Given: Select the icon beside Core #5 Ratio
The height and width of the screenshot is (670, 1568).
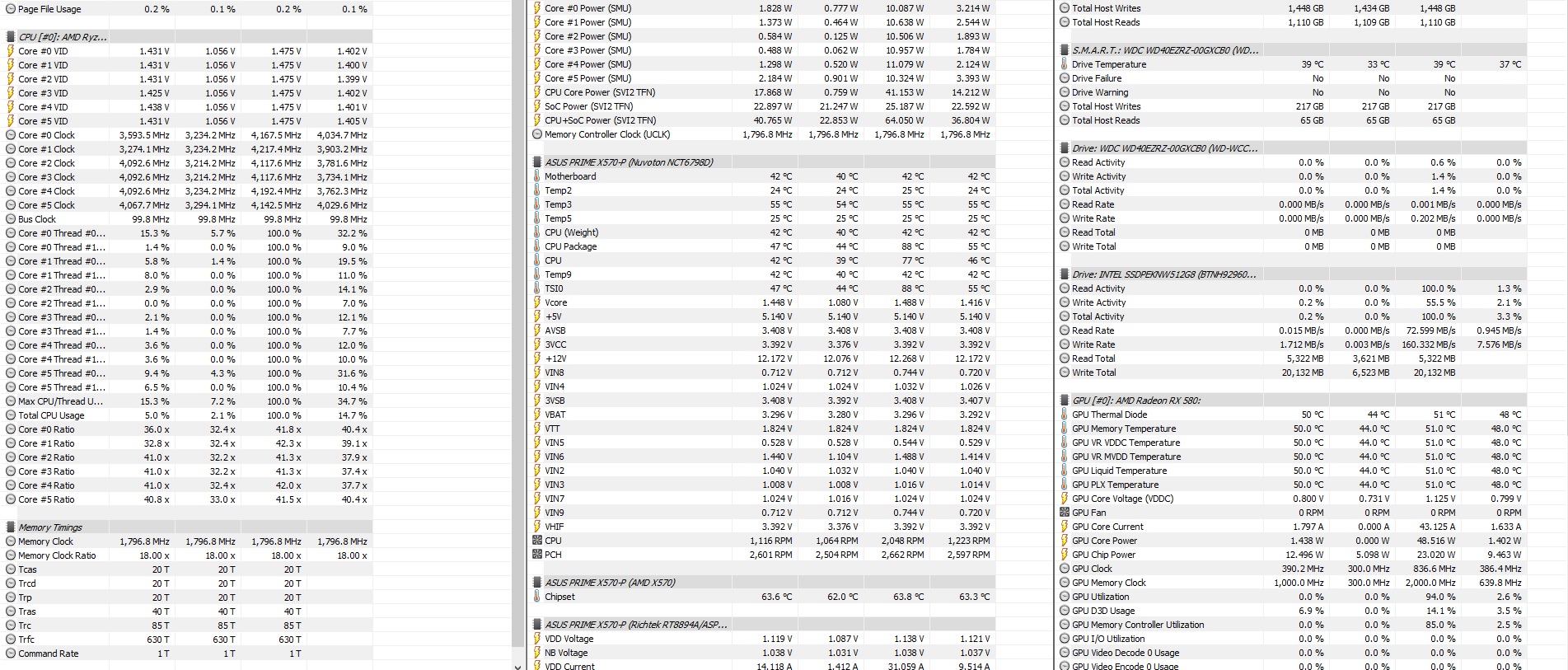Looking at the screenshot, I should [x=11, y=499].
